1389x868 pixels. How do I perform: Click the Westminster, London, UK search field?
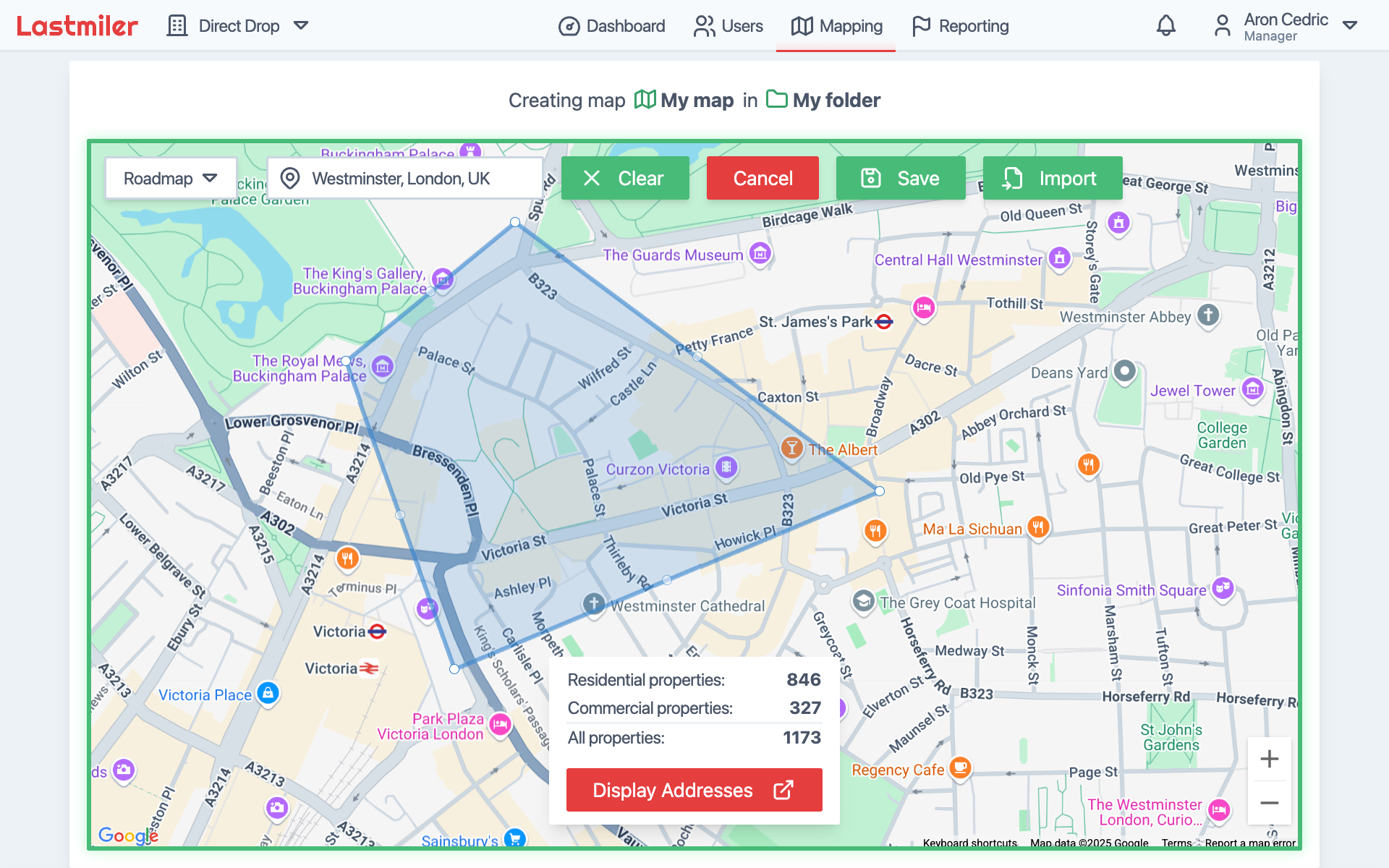[x=405, y=178]
